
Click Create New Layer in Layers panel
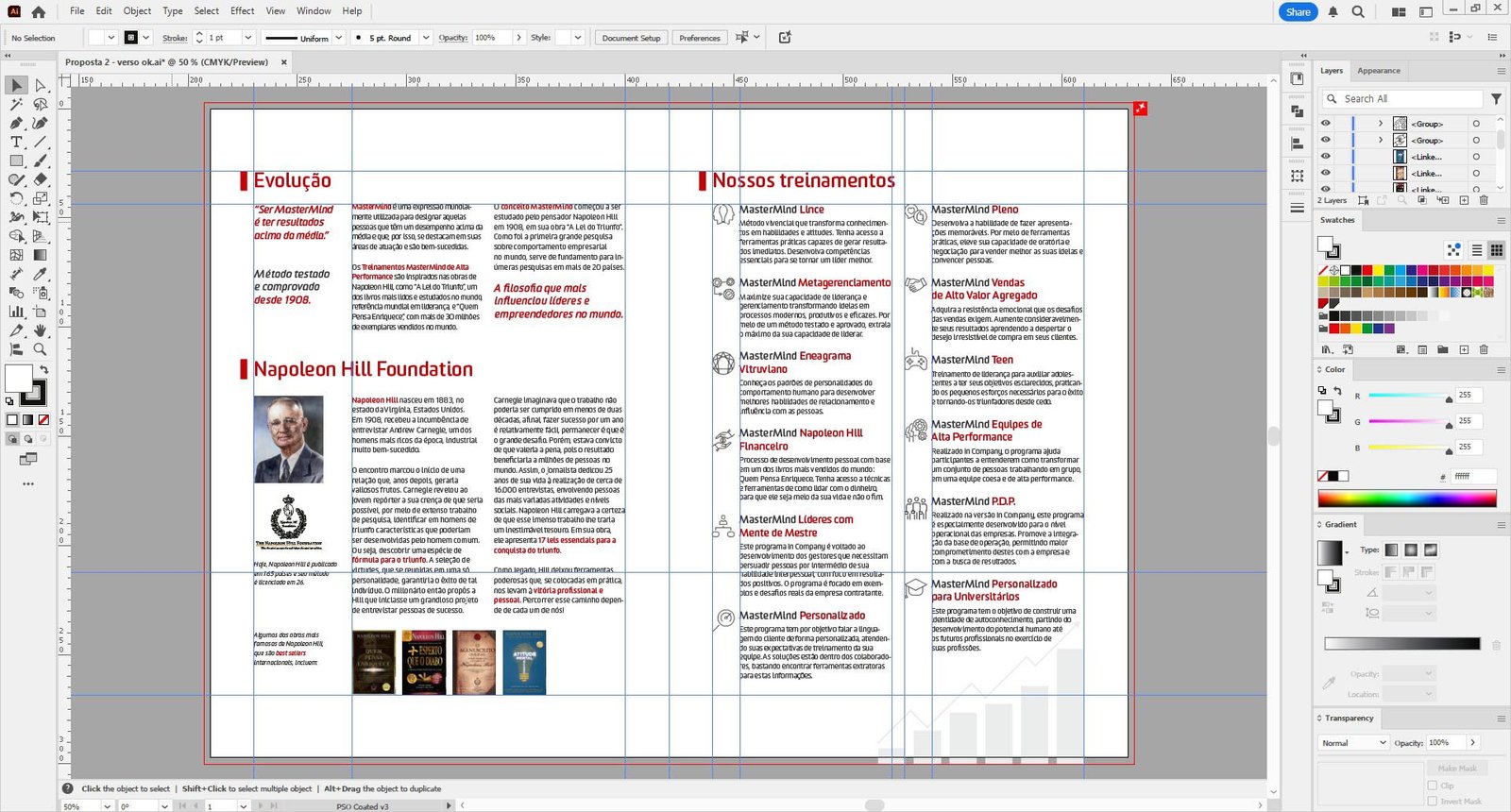click(x=1464, y=200)
